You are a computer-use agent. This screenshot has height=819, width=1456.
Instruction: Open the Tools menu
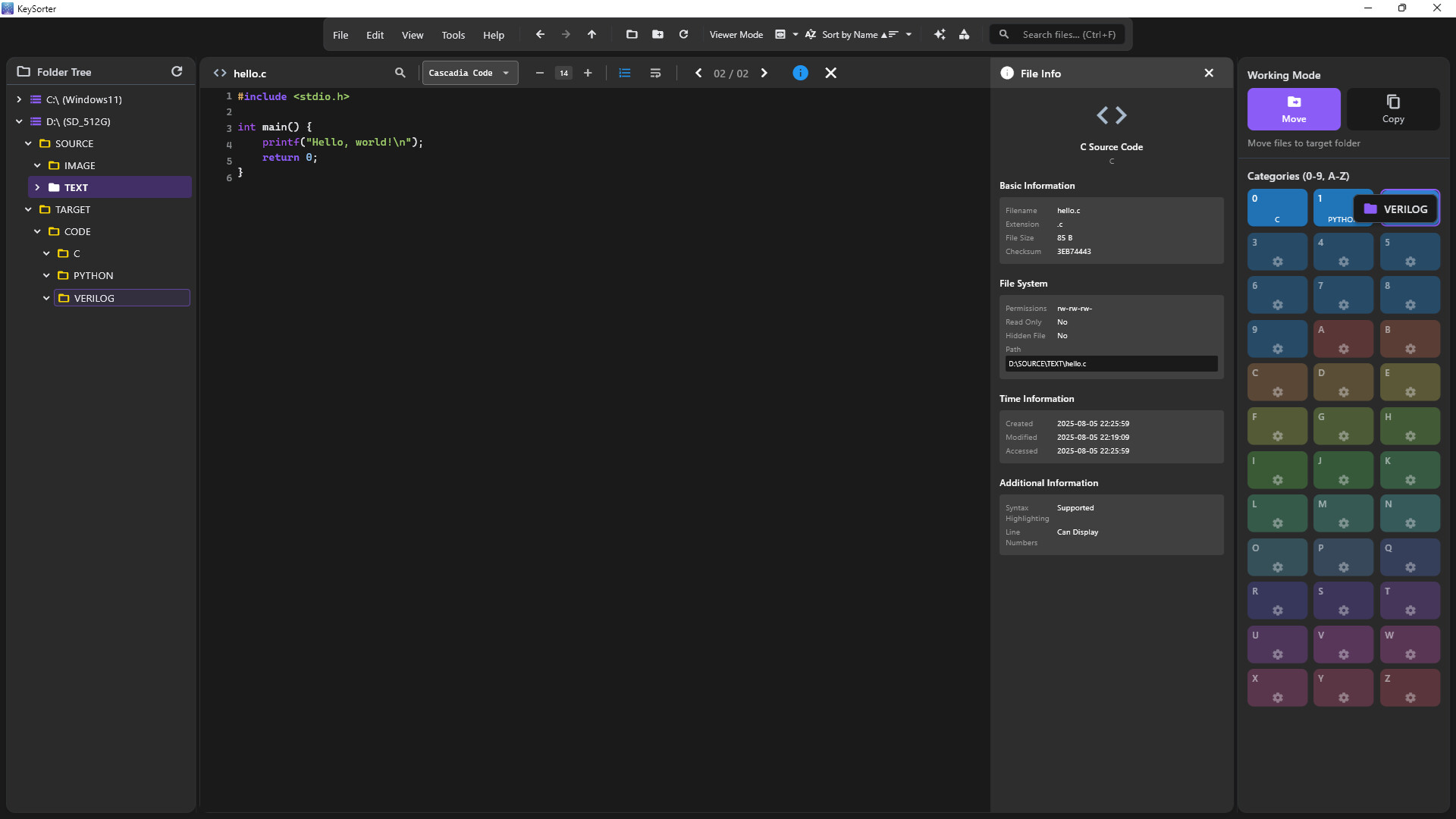[x=453, y=34]
